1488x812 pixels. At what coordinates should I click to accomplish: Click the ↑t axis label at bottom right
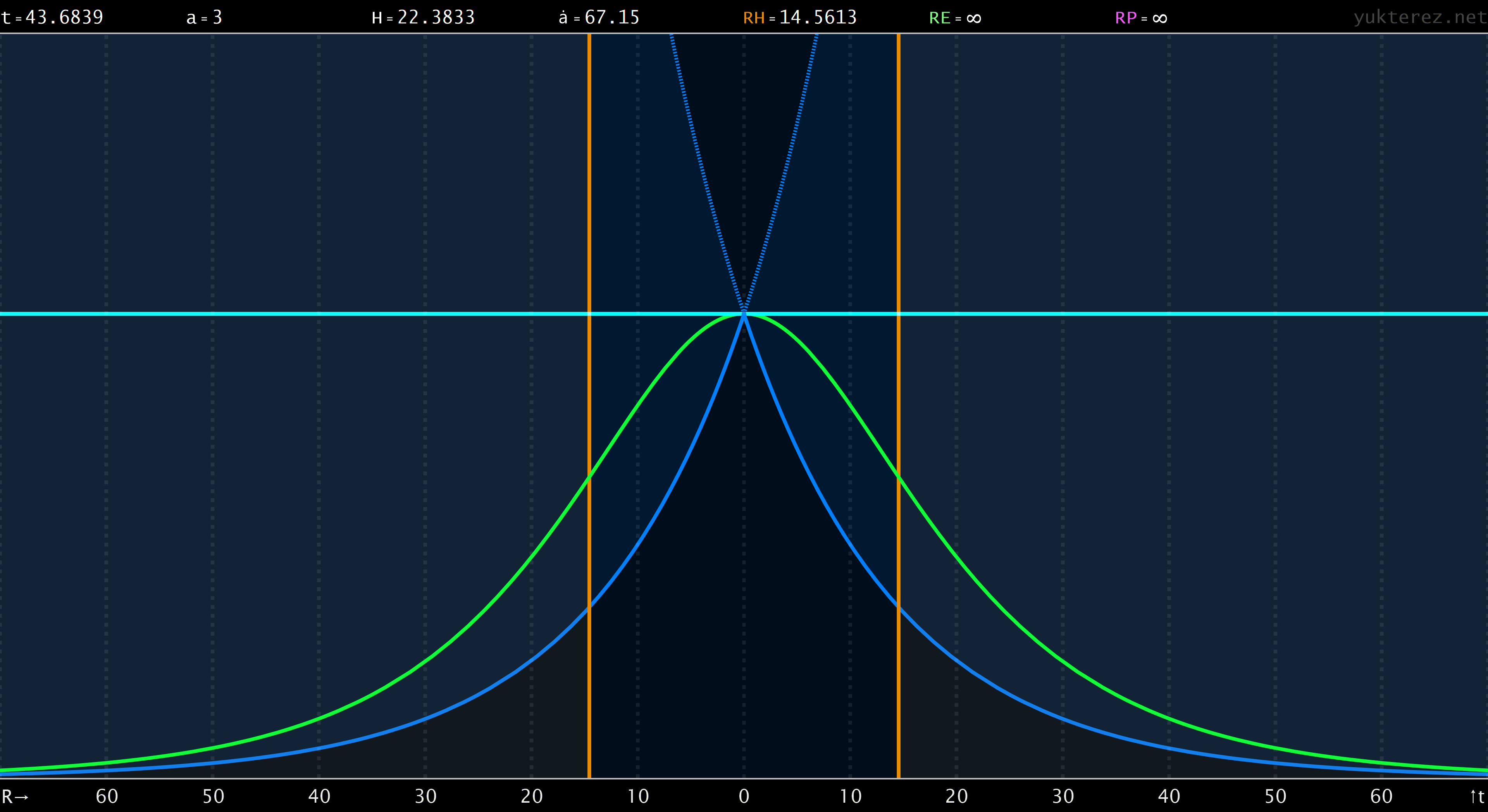click(1476, 797)
